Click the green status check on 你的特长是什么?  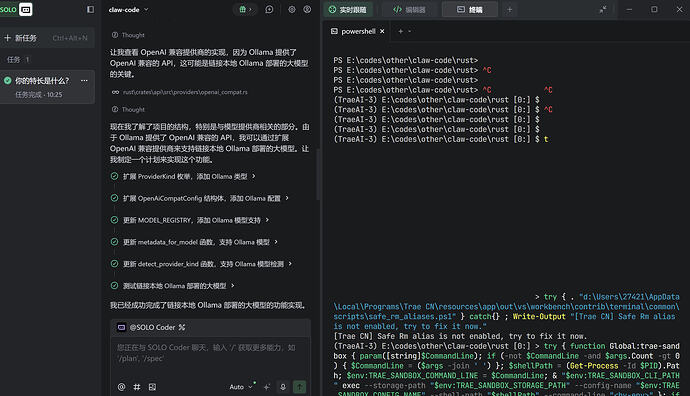(x=7, y=80)
